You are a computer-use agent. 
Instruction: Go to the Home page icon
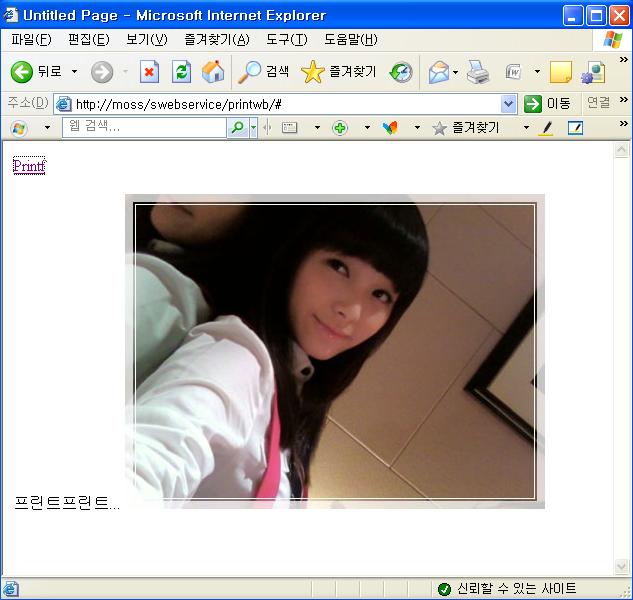click(213, 72)
